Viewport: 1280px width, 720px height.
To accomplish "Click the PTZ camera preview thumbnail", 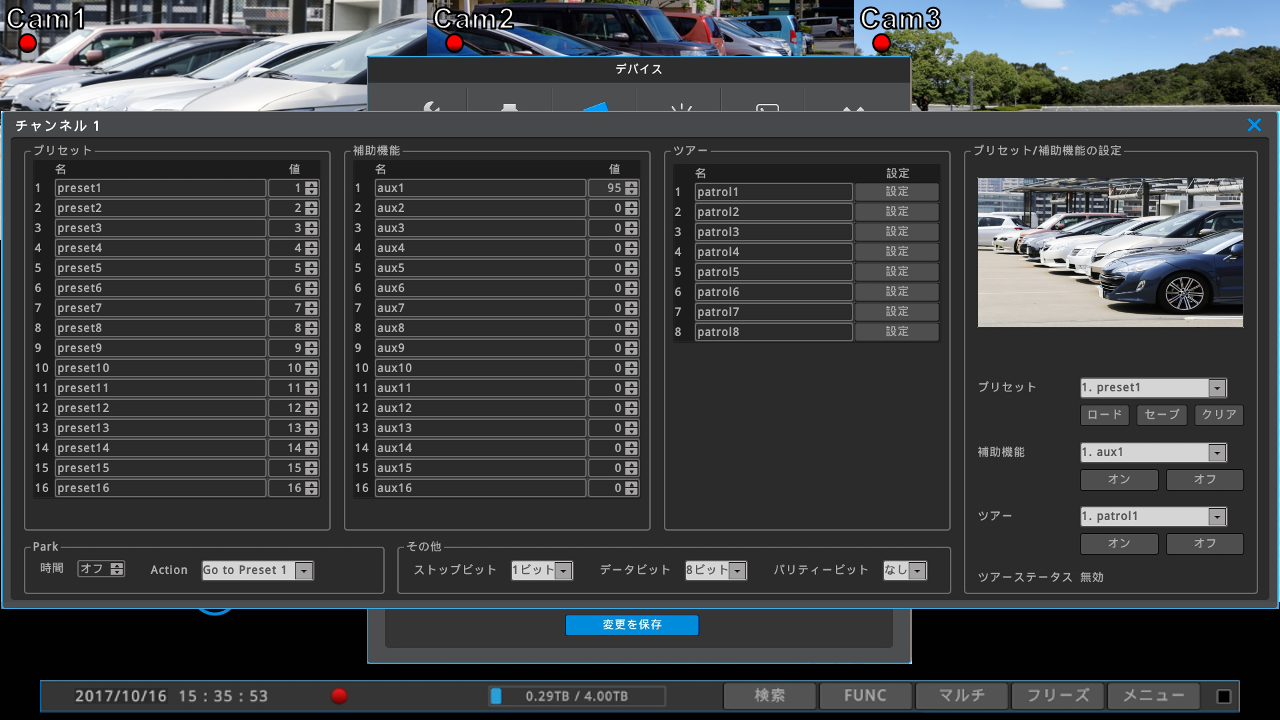I will pyautogui.click(x=1110, y=253).
